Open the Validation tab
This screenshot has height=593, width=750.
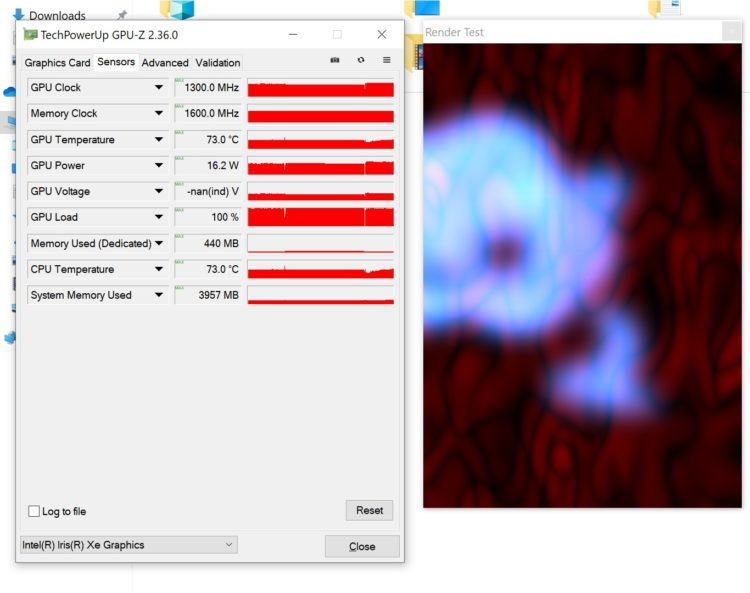pyautogui.click(x=218, y=63)
